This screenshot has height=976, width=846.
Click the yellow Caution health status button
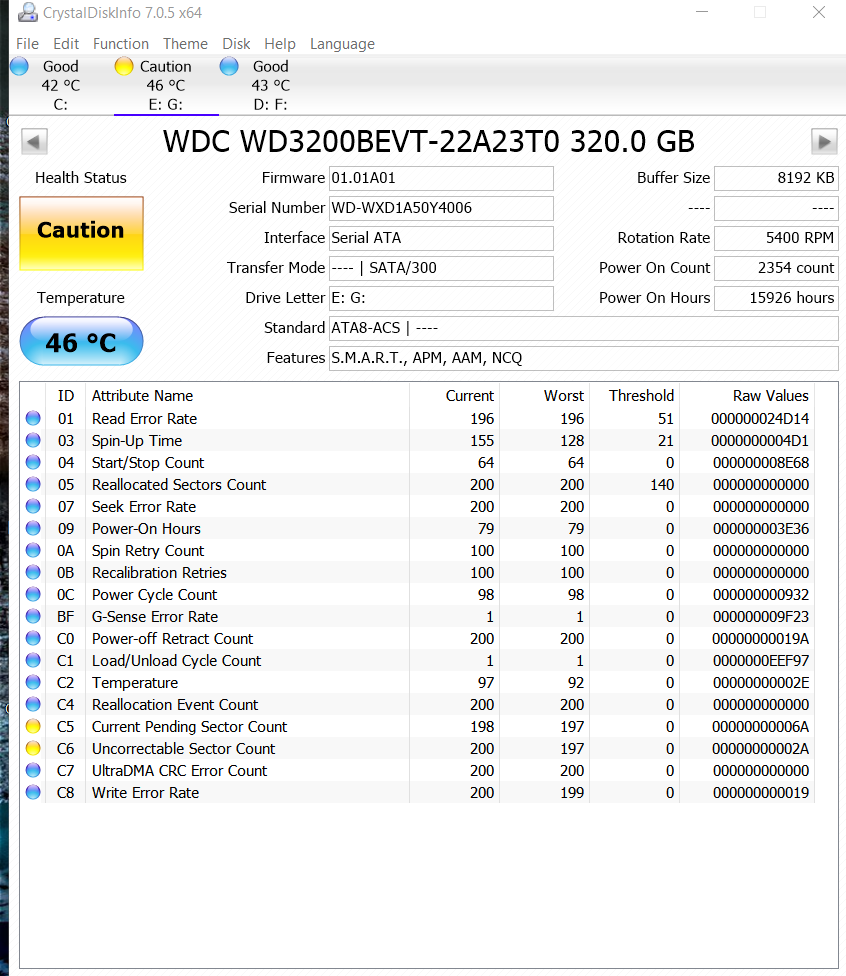82,233
